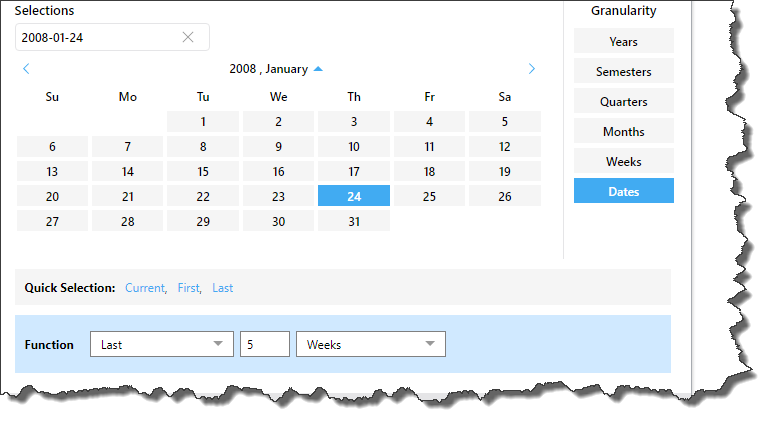Viewport: 773px width, 425px height.
Task: Select January 24 in the calendar
Action: click(354, 196)
